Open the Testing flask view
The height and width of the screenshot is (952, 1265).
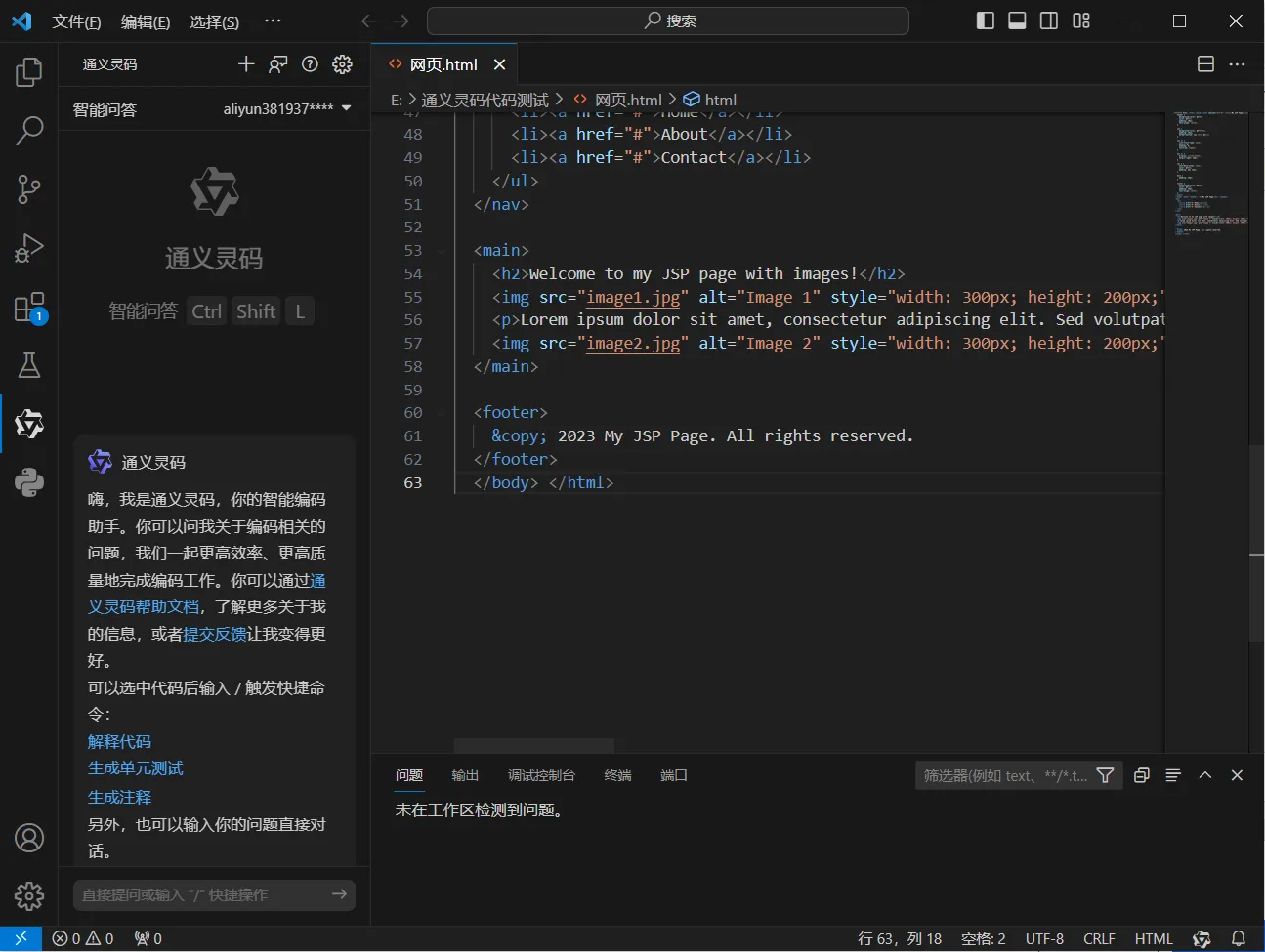click(29, 365)
